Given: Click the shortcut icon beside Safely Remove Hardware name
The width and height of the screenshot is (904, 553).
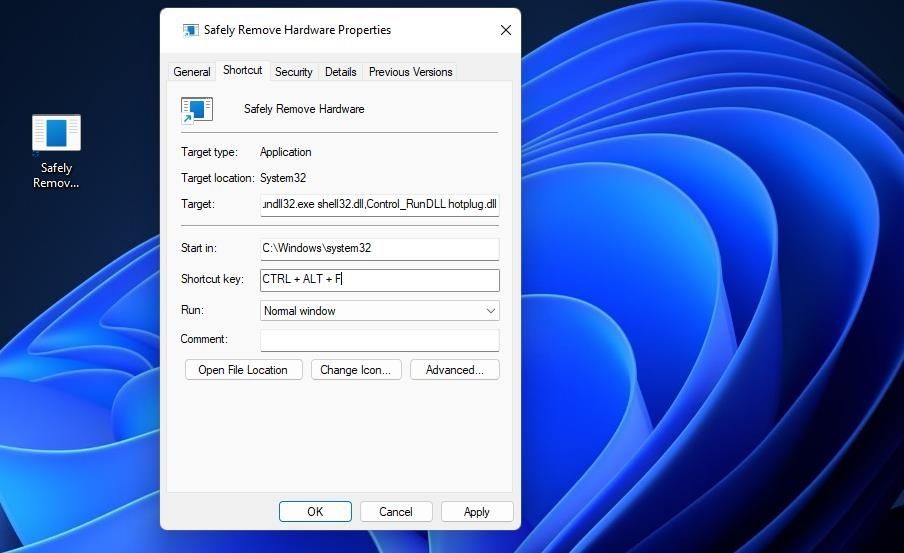Looking at the screenshot, I should (x=197, y=110).
